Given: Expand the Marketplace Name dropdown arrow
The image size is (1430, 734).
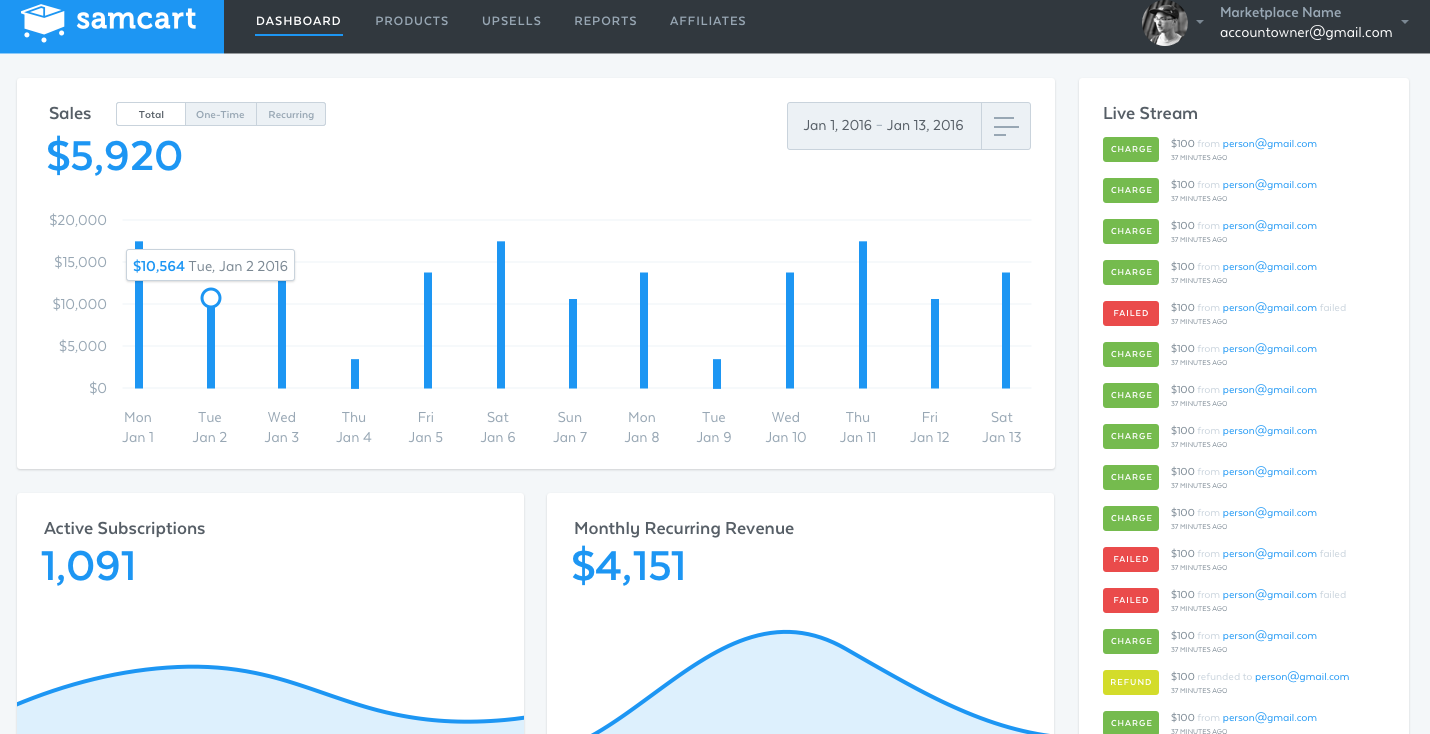Looking at the screenshot, I should pos(1405,22).
